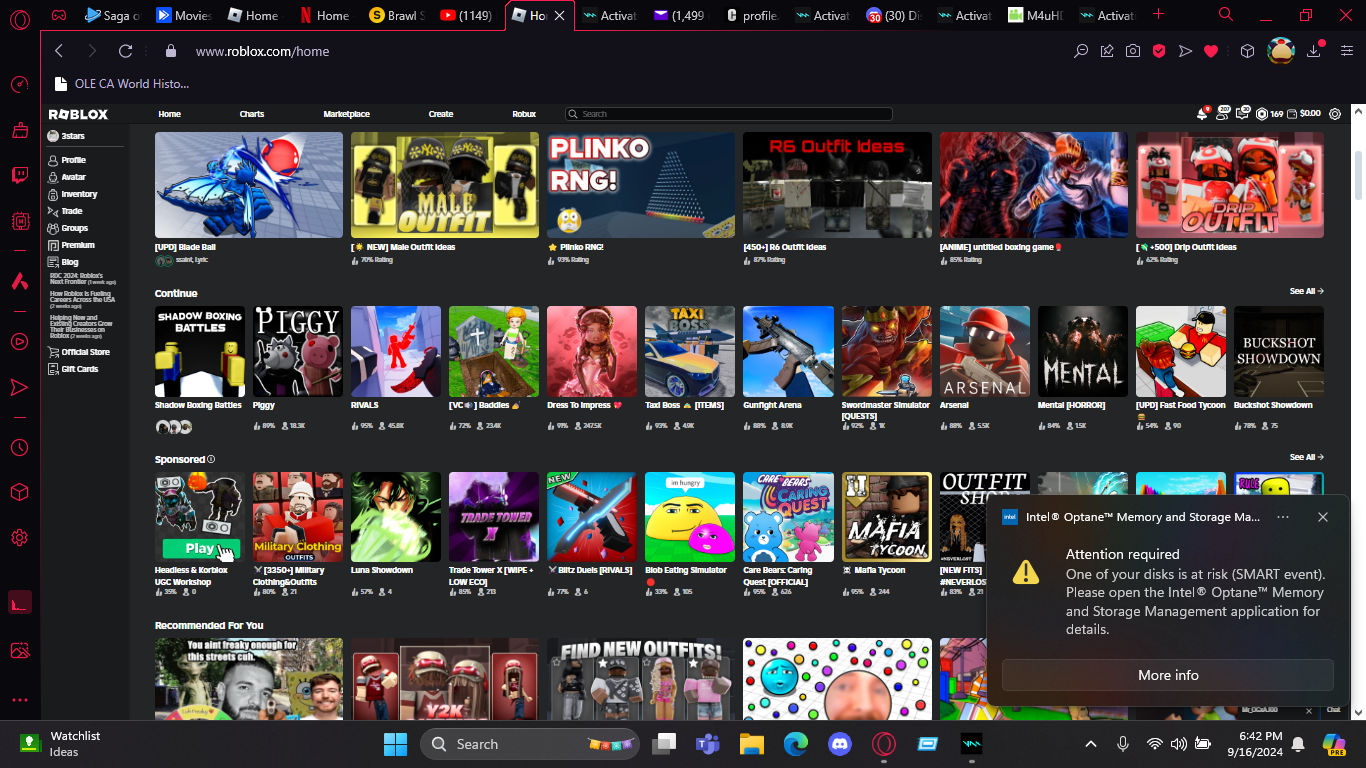1366x768 pixels.
Task: Show hidden icons in system tray
Action: [1091, 744]
